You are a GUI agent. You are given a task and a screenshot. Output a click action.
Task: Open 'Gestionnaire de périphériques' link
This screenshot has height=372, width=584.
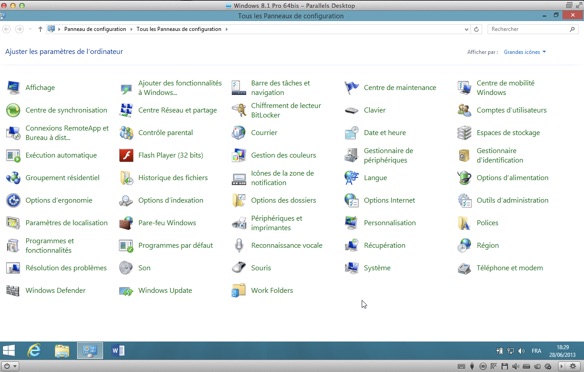pos(388,155)
